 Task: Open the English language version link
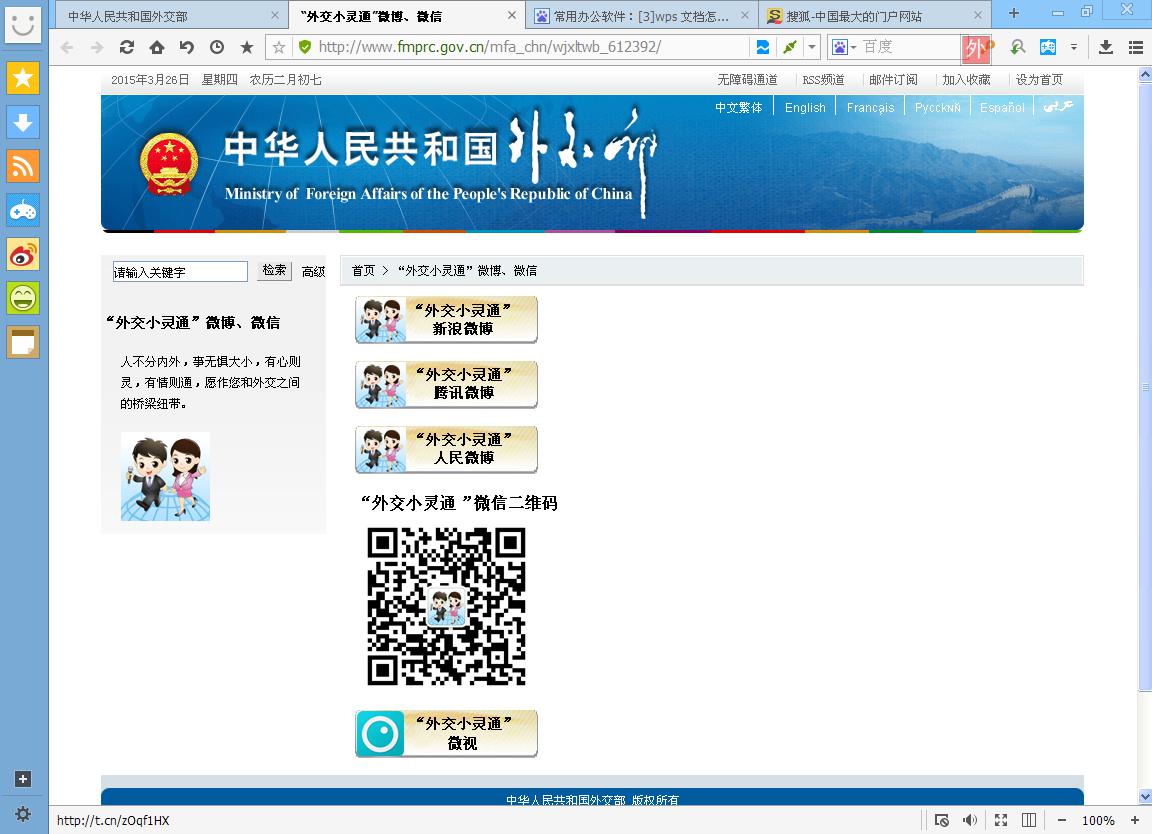(x=805, y=107)
